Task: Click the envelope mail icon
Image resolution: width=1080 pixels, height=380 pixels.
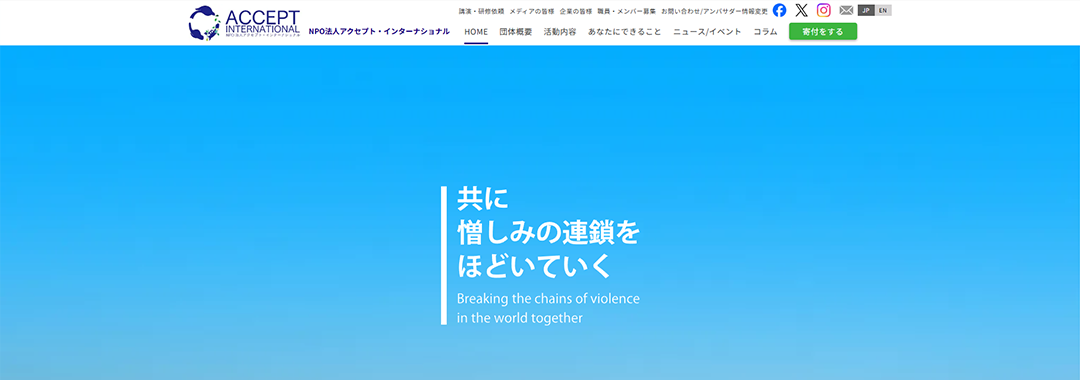Action: 846,10
